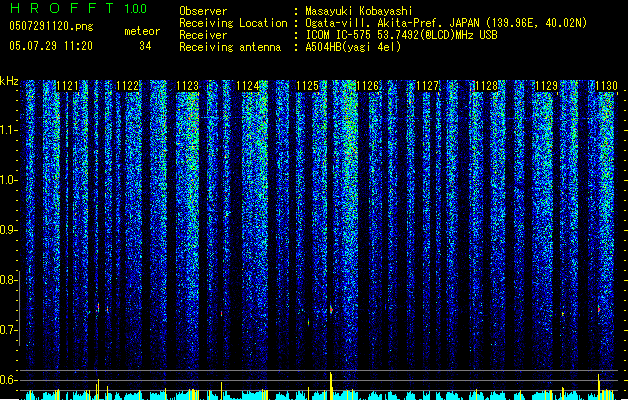The height and width of the screenshot is (400, 629).
Task: Click the 1128 time marker
Action: pyautogui.click(x=487, y=86)
